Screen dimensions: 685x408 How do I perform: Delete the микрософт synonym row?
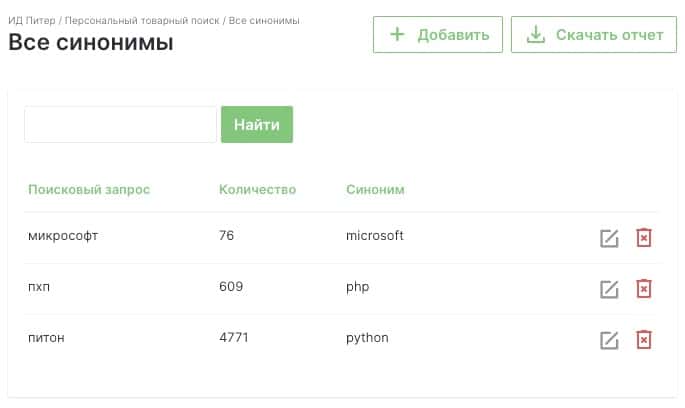pos(644,238)
